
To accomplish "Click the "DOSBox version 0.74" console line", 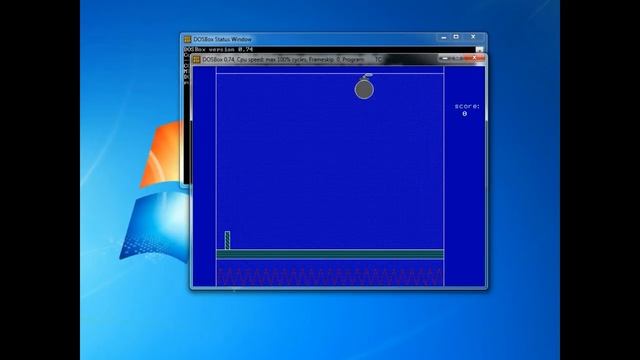I will 219,49.
